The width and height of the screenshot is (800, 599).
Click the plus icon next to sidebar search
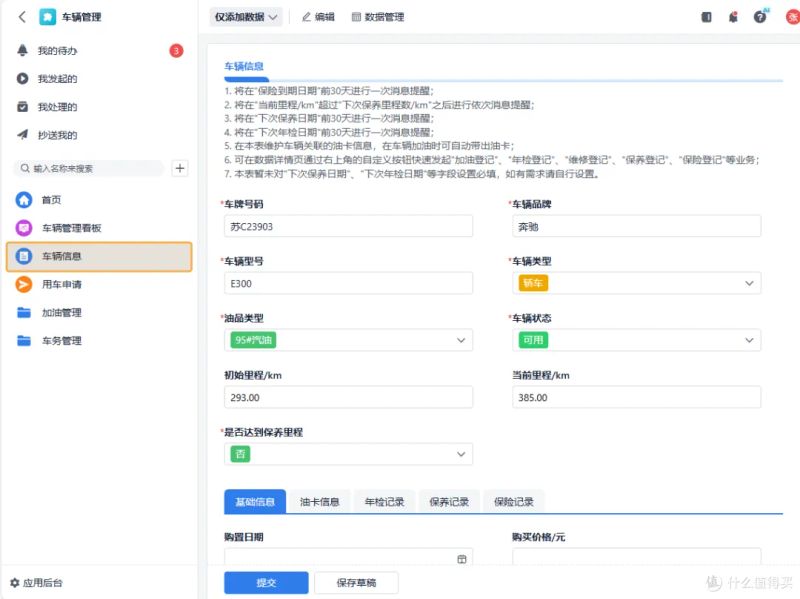pyautogui.click(x=180, y=168)
